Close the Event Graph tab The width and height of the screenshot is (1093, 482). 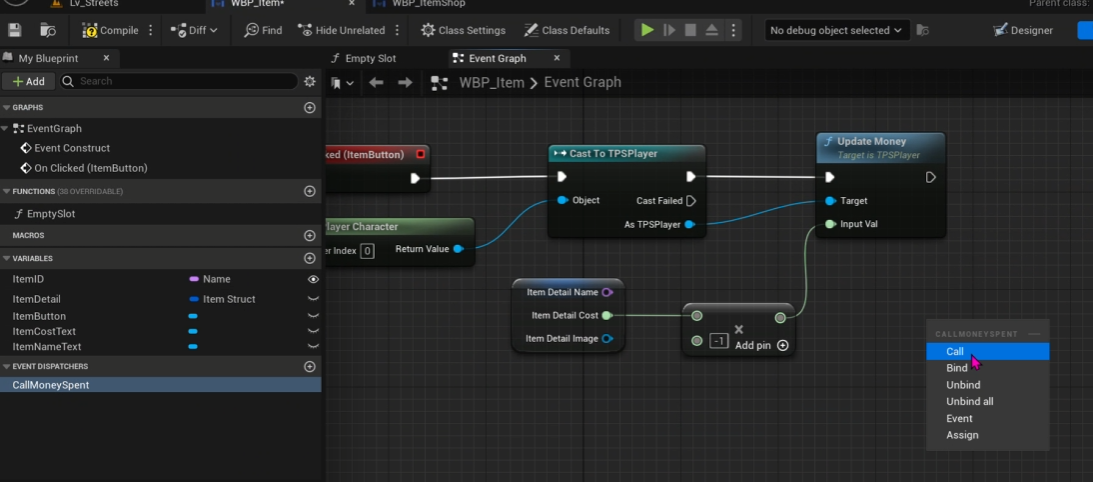click(556, 58)
